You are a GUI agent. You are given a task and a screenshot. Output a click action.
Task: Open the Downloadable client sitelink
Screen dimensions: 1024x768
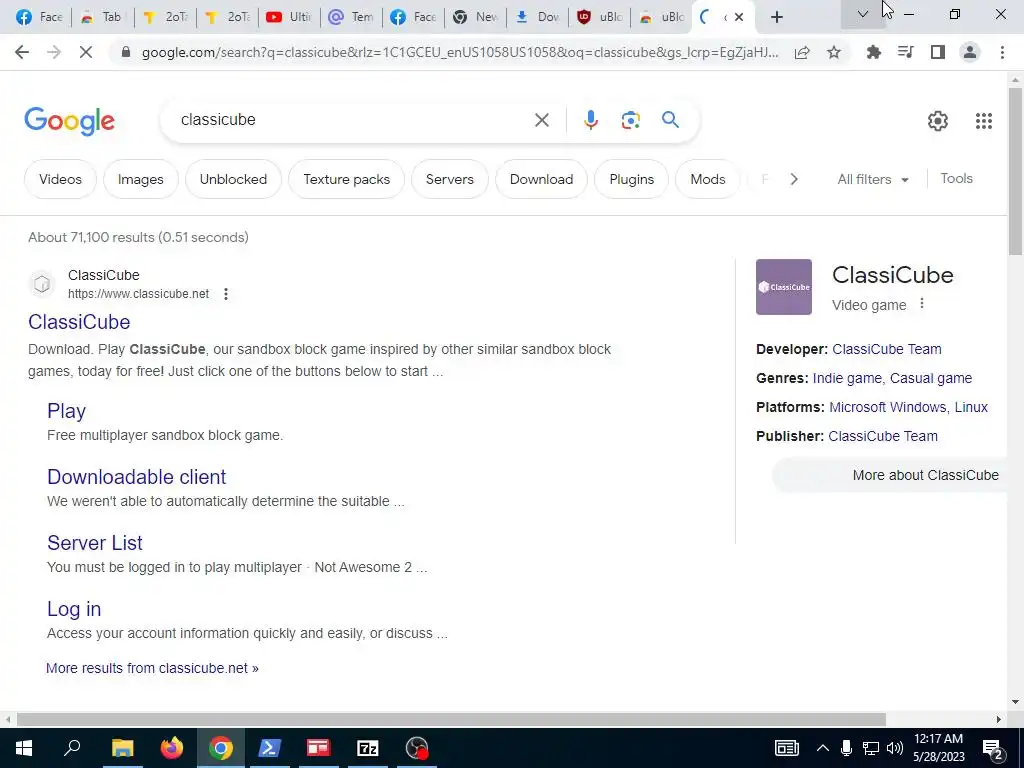coord(136,477)
